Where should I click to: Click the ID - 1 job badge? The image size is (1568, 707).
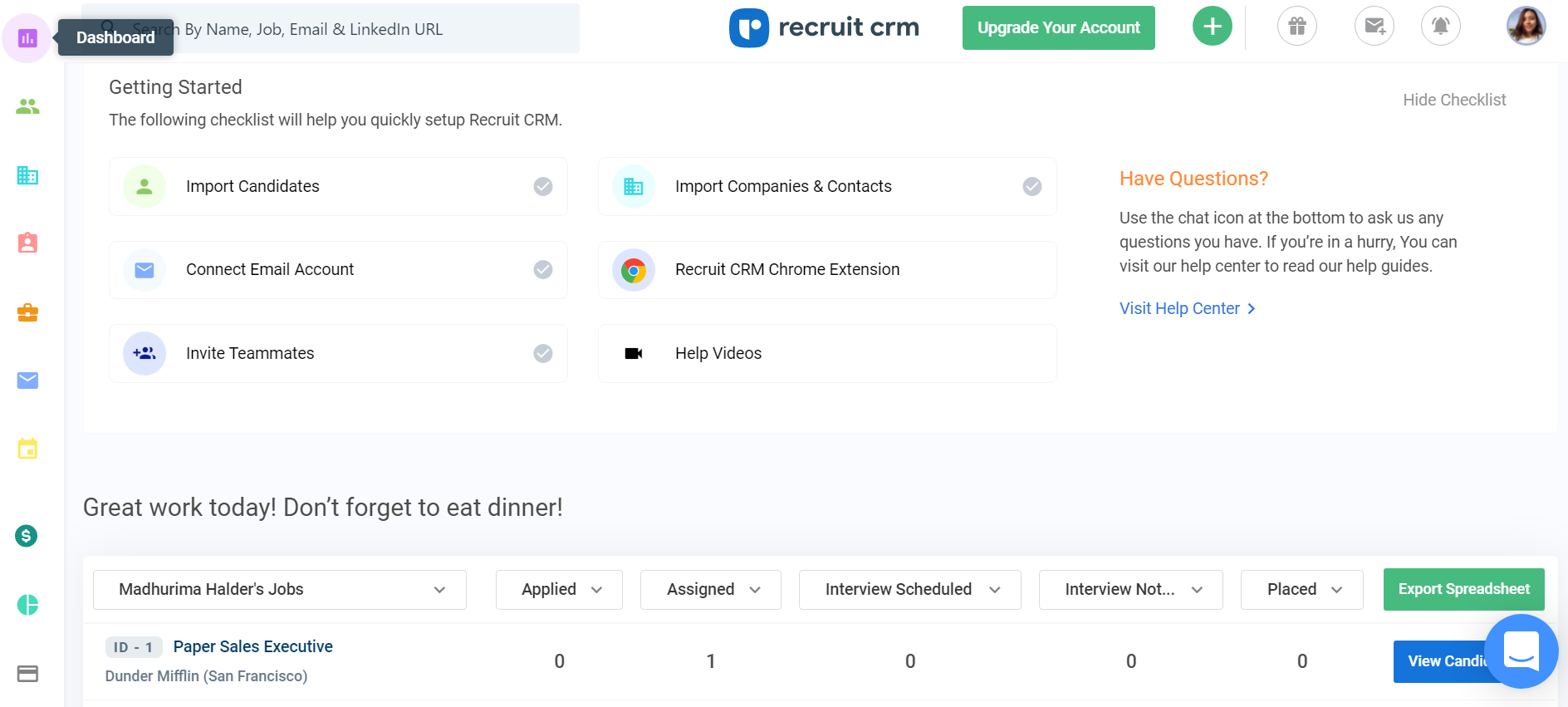pos(134,647)
